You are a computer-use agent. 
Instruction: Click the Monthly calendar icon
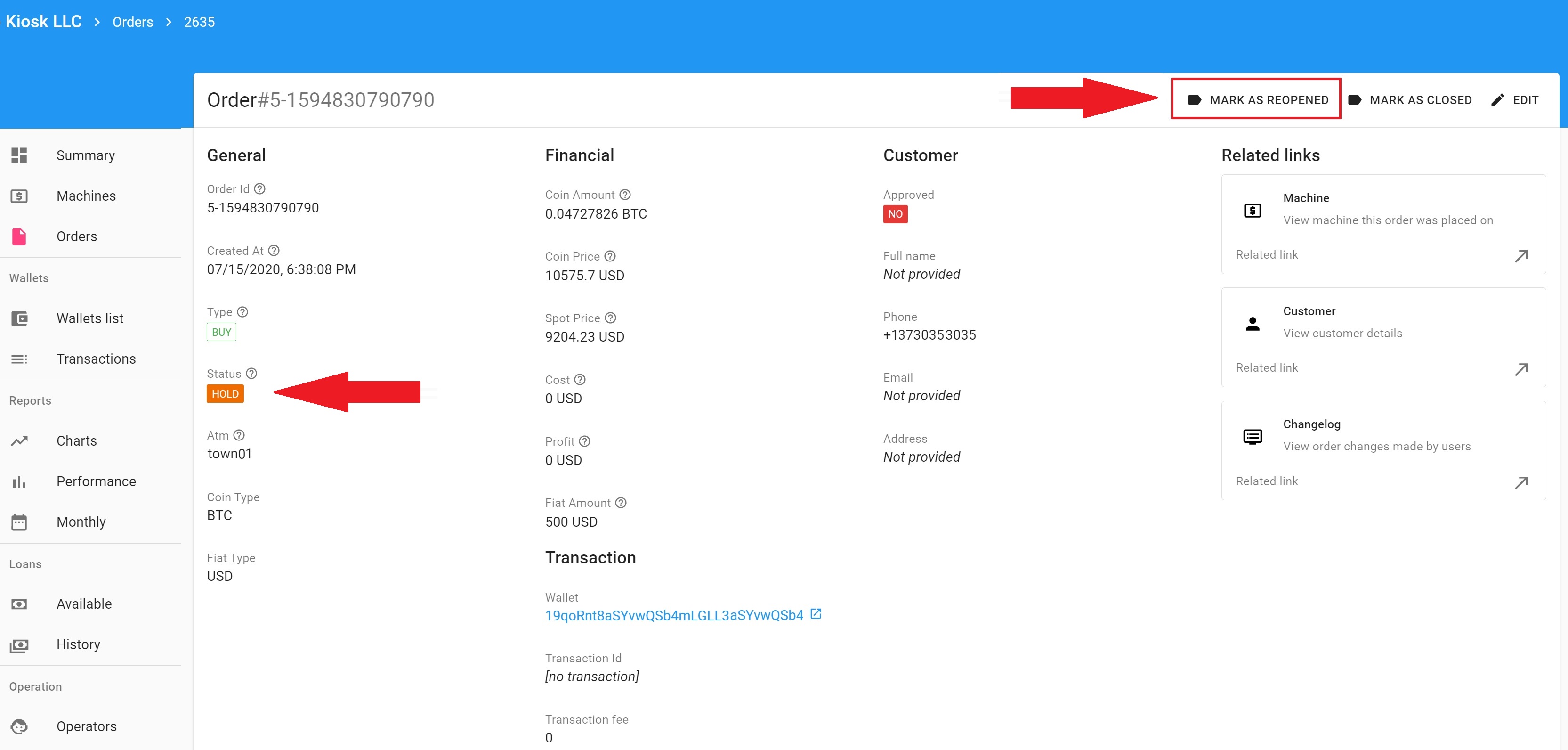coord(19,522)
